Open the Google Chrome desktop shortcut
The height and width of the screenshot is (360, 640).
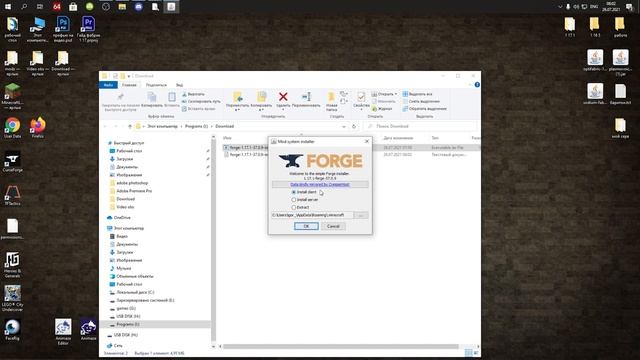[12, 128]
